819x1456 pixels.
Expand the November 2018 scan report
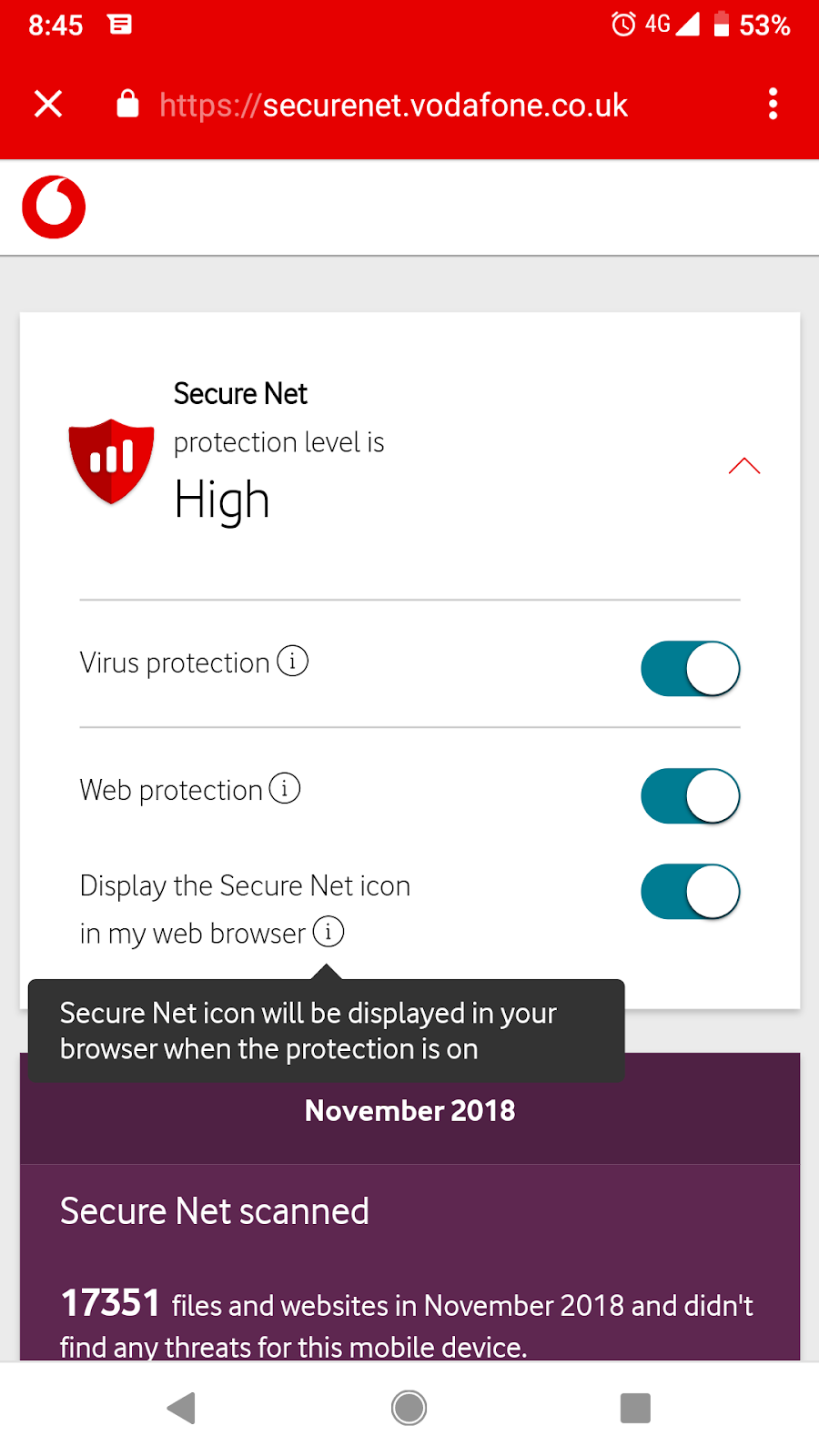[409, 1110]
